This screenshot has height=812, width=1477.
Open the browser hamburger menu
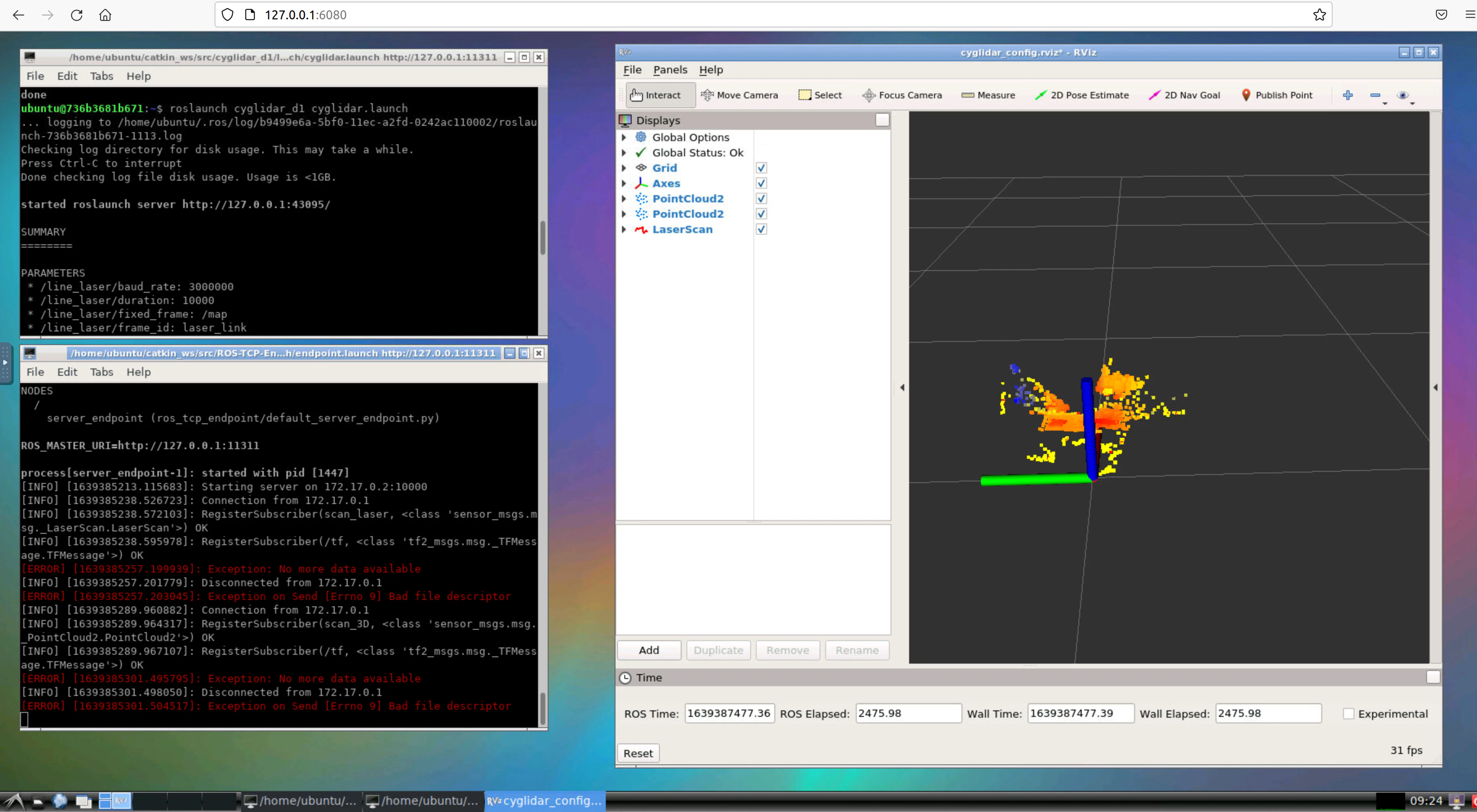click(x=1470, y=15)
